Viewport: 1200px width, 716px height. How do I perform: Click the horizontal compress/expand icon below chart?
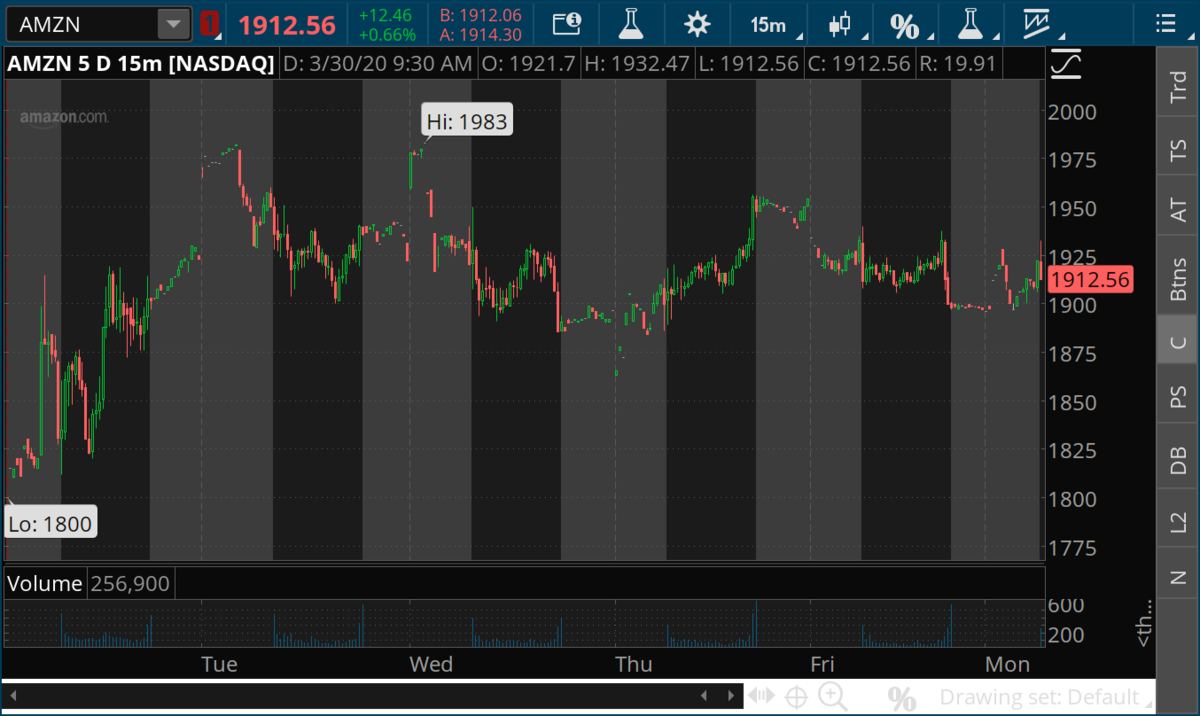tap(762, 696)
